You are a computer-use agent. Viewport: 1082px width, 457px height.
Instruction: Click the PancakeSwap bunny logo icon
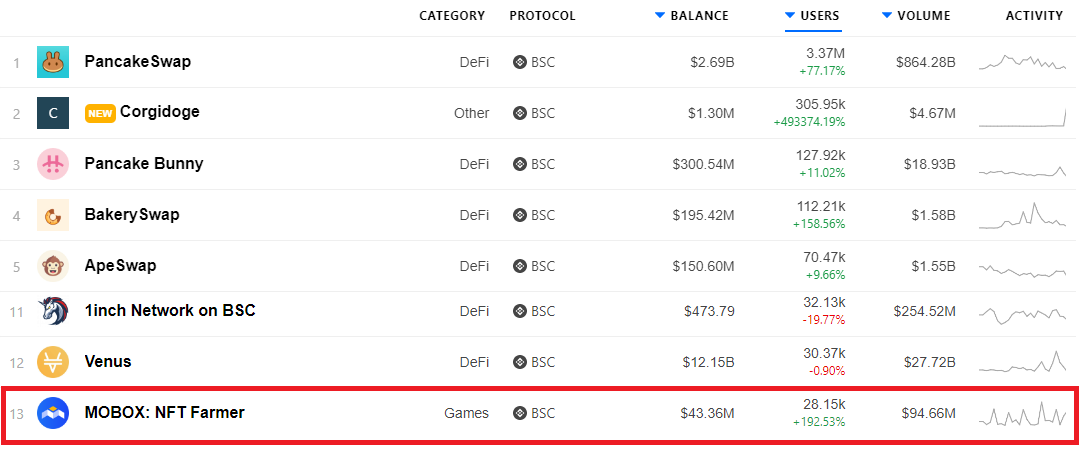(52, 62)
